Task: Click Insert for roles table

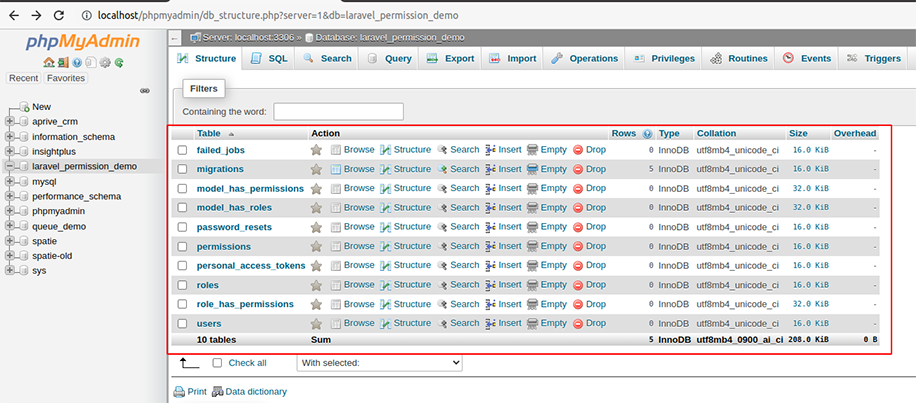Action: pos(503,284)
